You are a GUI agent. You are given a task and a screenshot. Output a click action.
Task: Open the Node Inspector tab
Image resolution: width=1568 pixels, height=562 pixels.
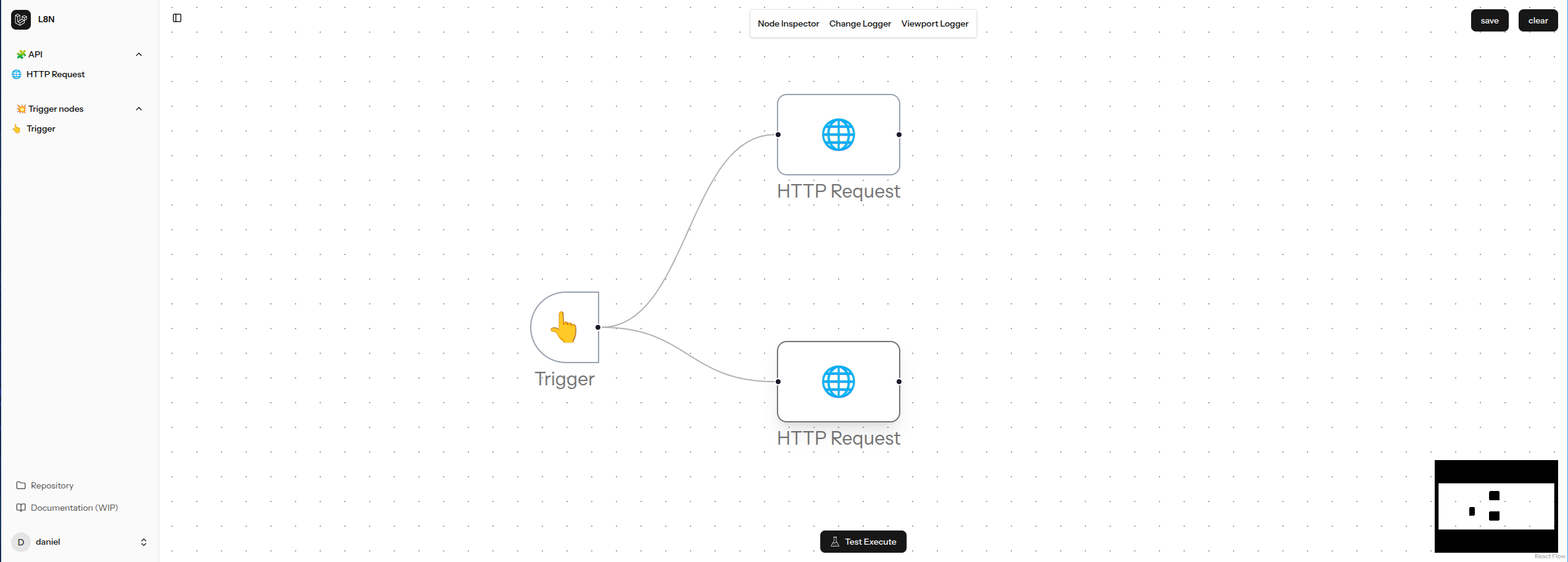[x=788, y=23]
